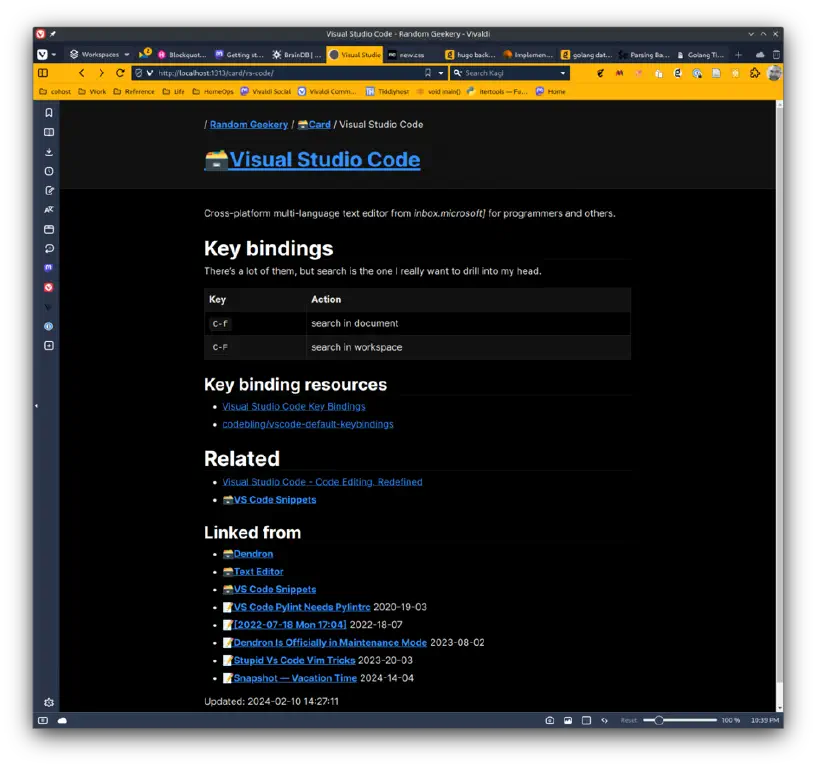Toggle panel visibility in status bar
This screenshot has height=768, width=817.
(43, 720)
